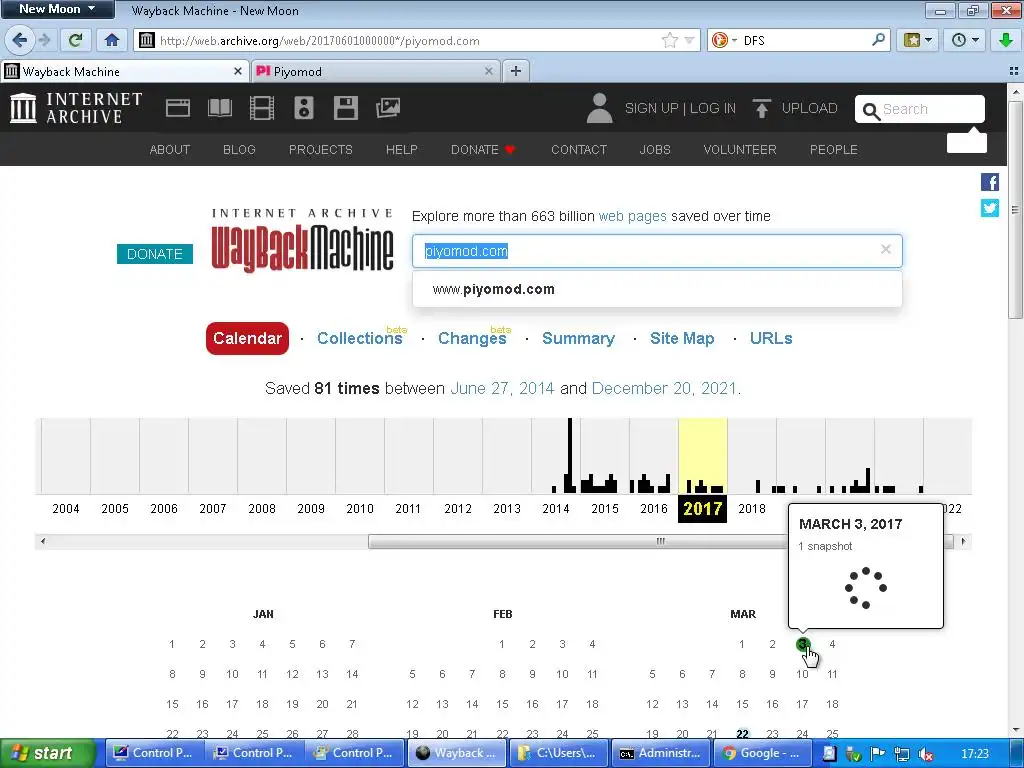The height and width of the screenshot is (768, 1024).
Task: Open the Internet Archive audio speaker icon
Action: tap(304, 108)
